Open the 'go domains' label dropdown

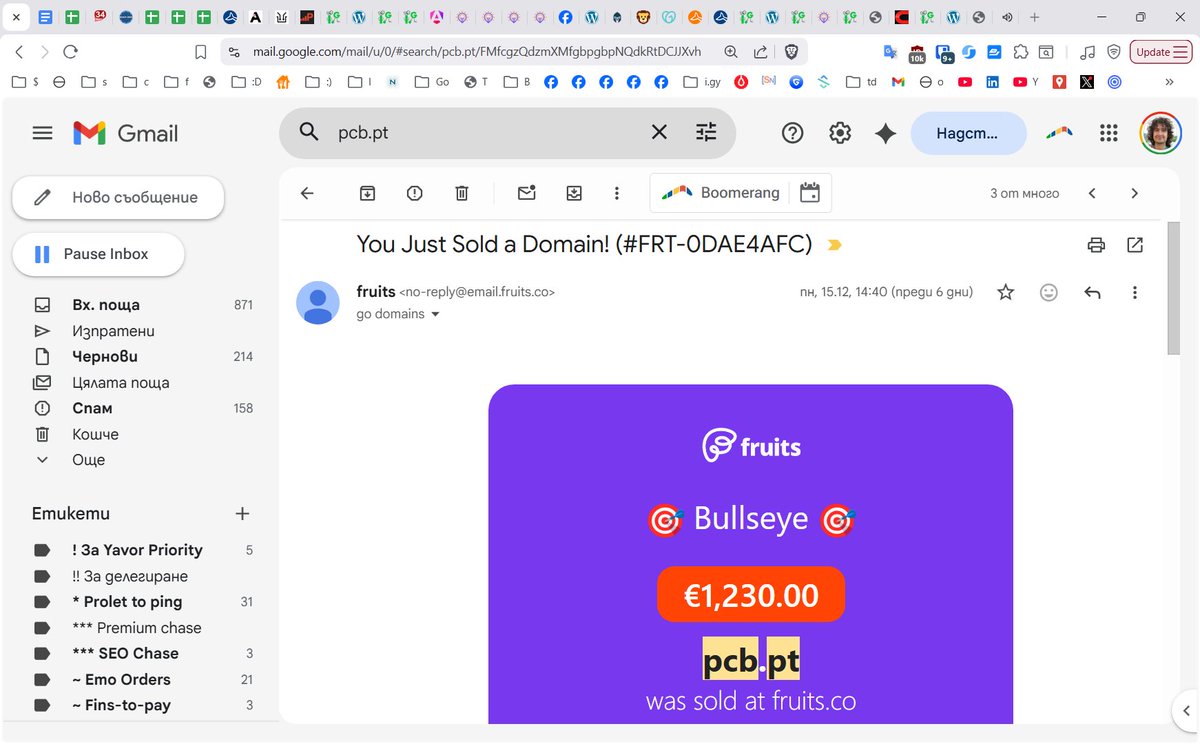point(396,313)
